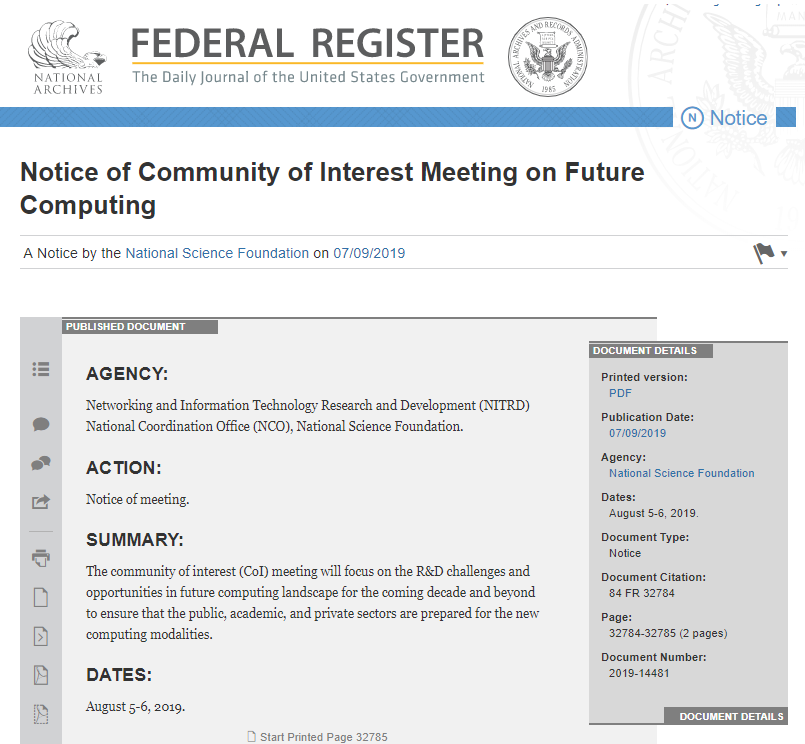Click the printer icon in sidebar

[41, 558]
